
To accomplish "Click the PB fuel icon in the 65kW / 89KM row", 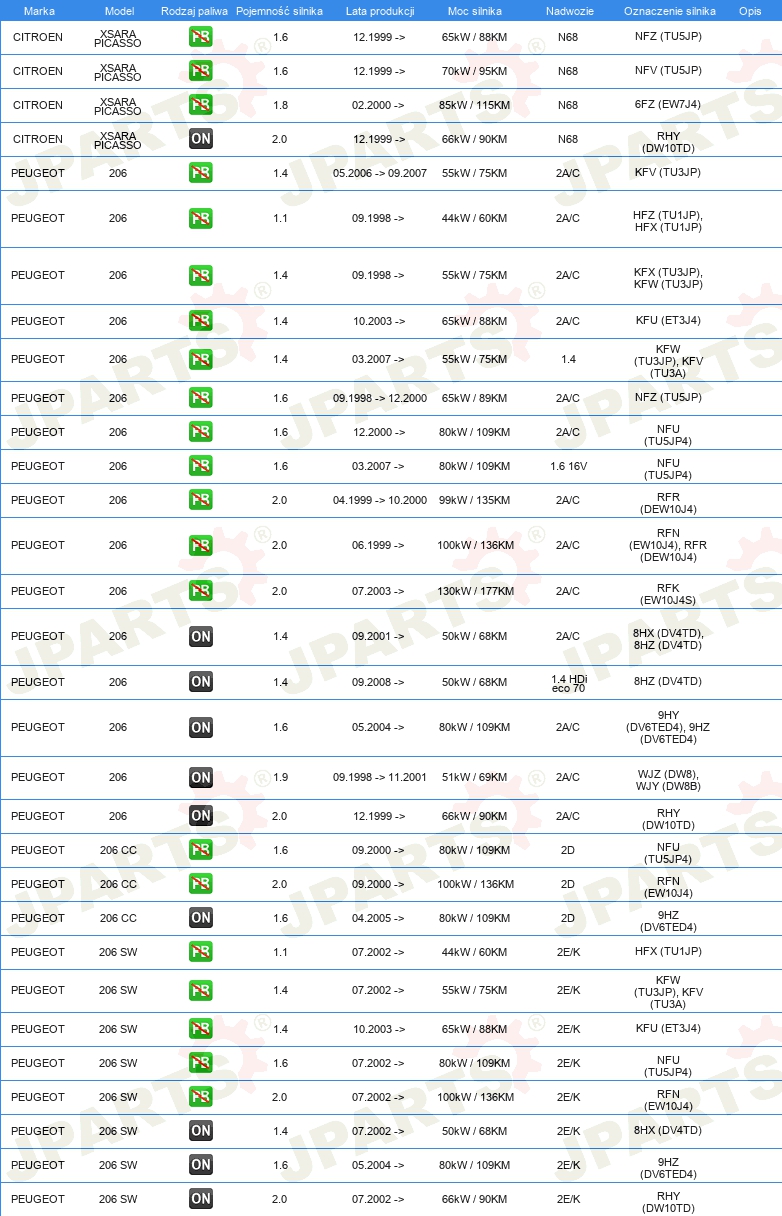I will [x=201, y=398].
